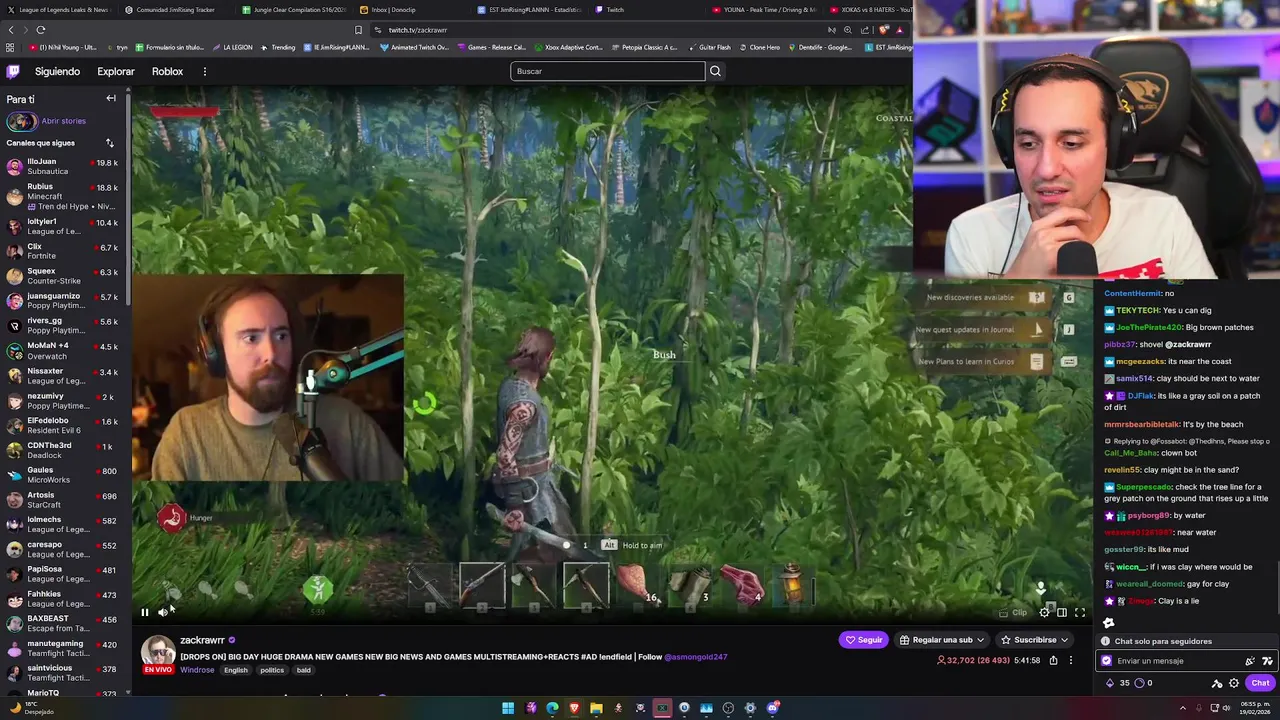Send message with Chat button

[1260, 683]
